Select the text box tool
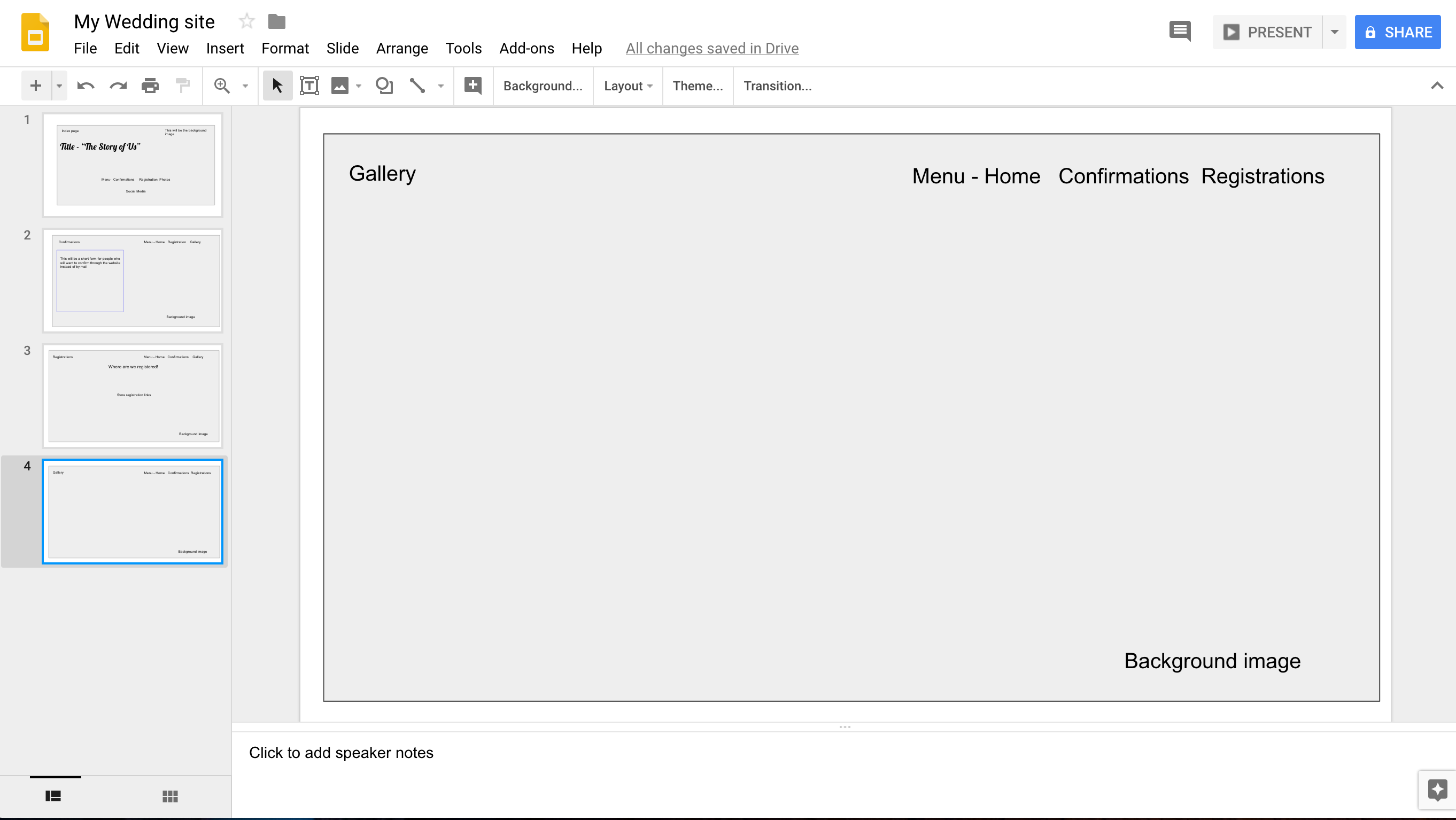1456x820 pixels. pos(309,86)
